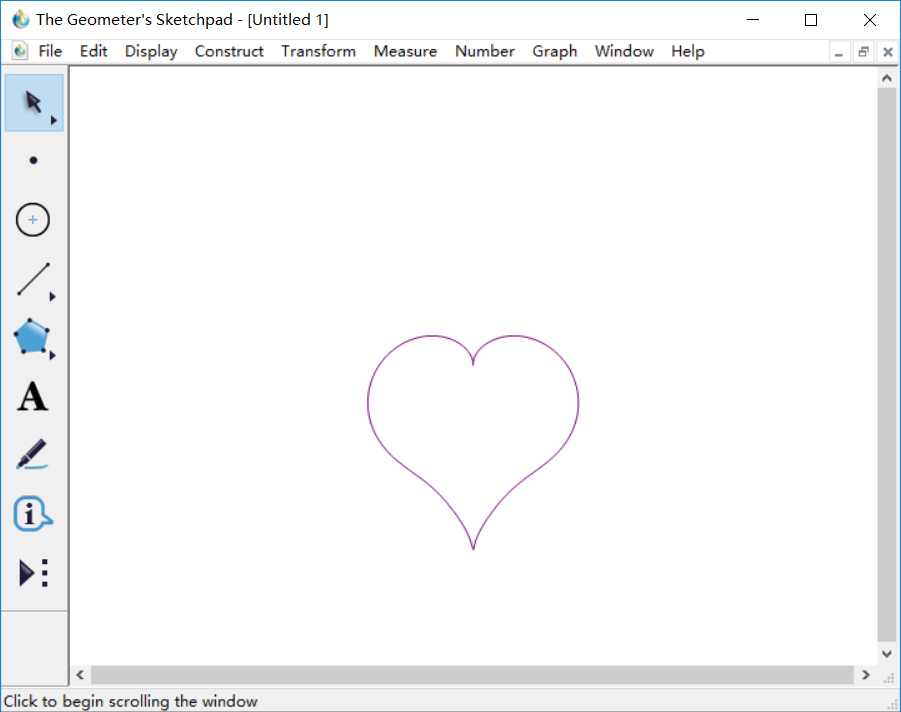The image size is (901, 712).
Task: Click the document icon beside File menu
Action: 20,51
